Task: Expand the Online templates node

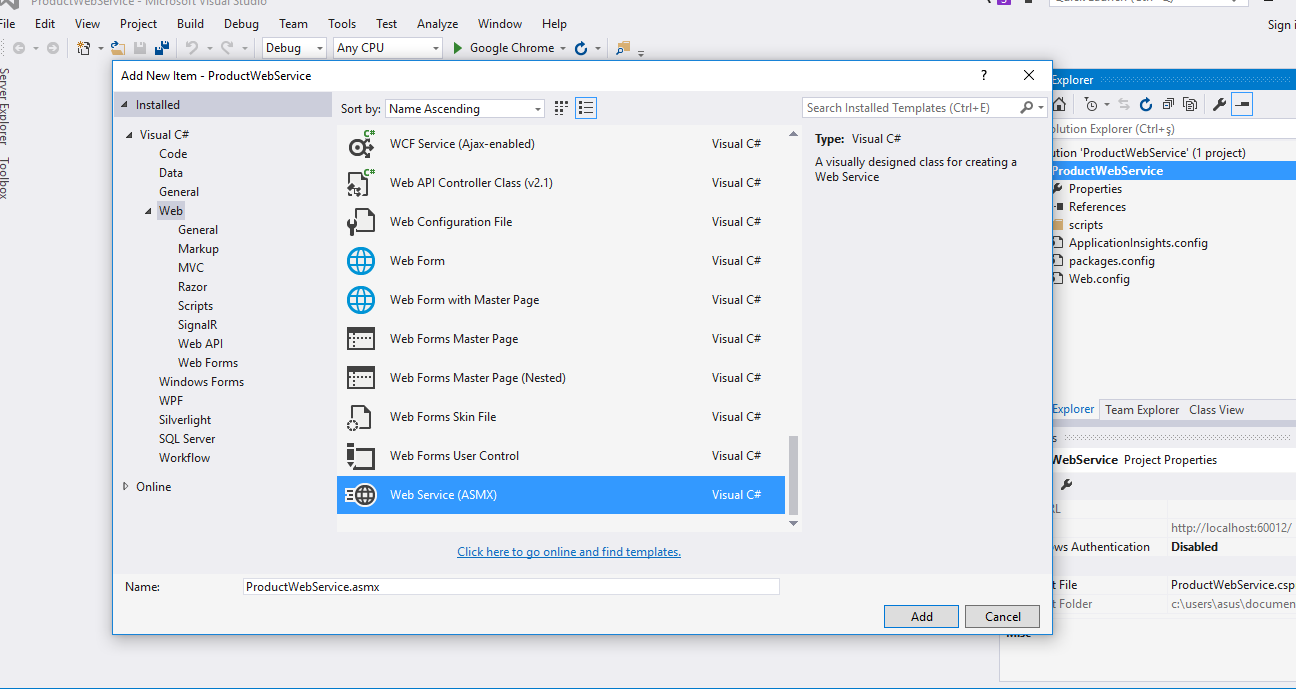Action: pyautogui.click(x=126, y=487)
